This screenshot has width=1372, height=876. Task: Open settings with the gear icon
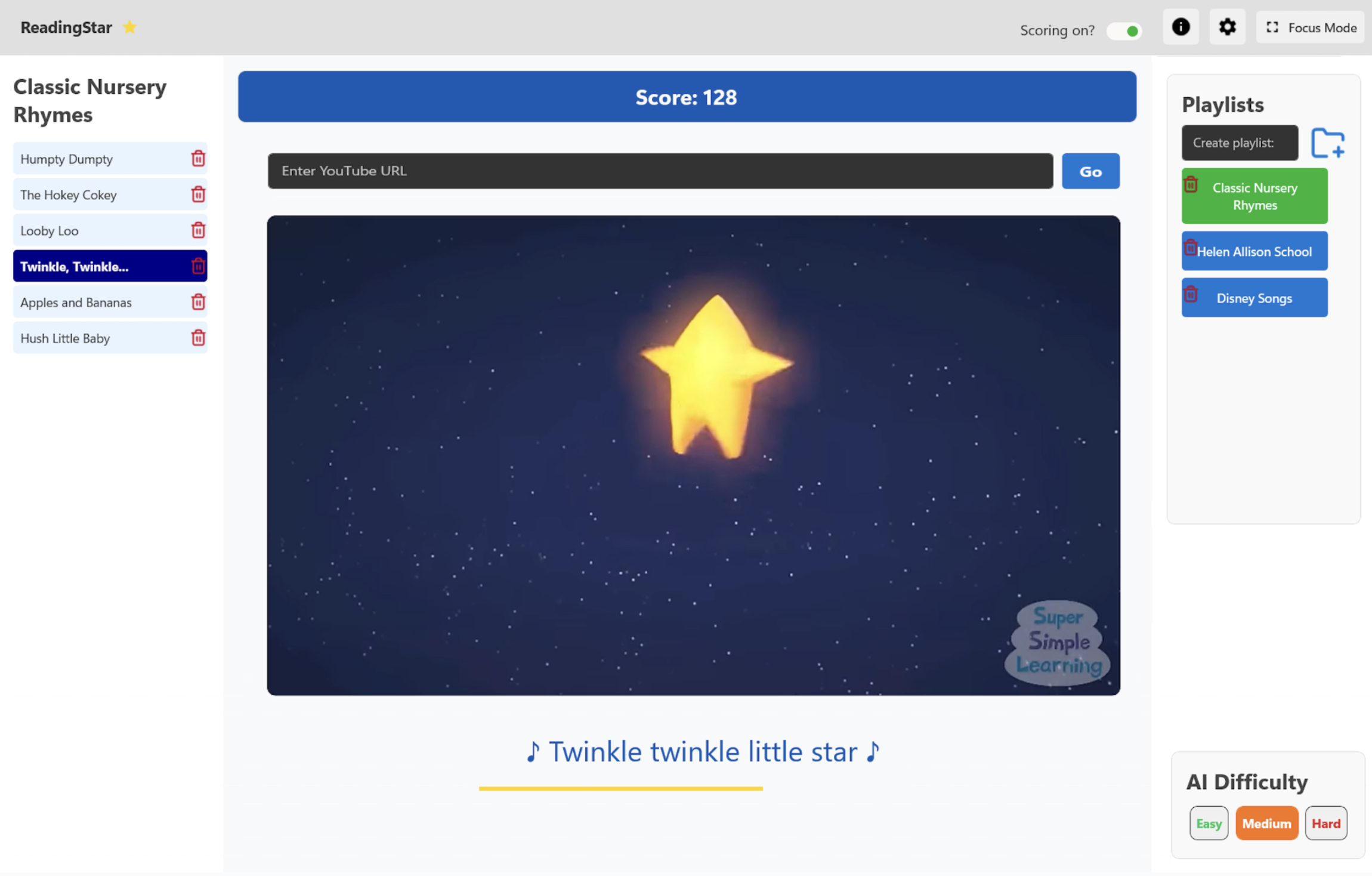[1227, 27]
